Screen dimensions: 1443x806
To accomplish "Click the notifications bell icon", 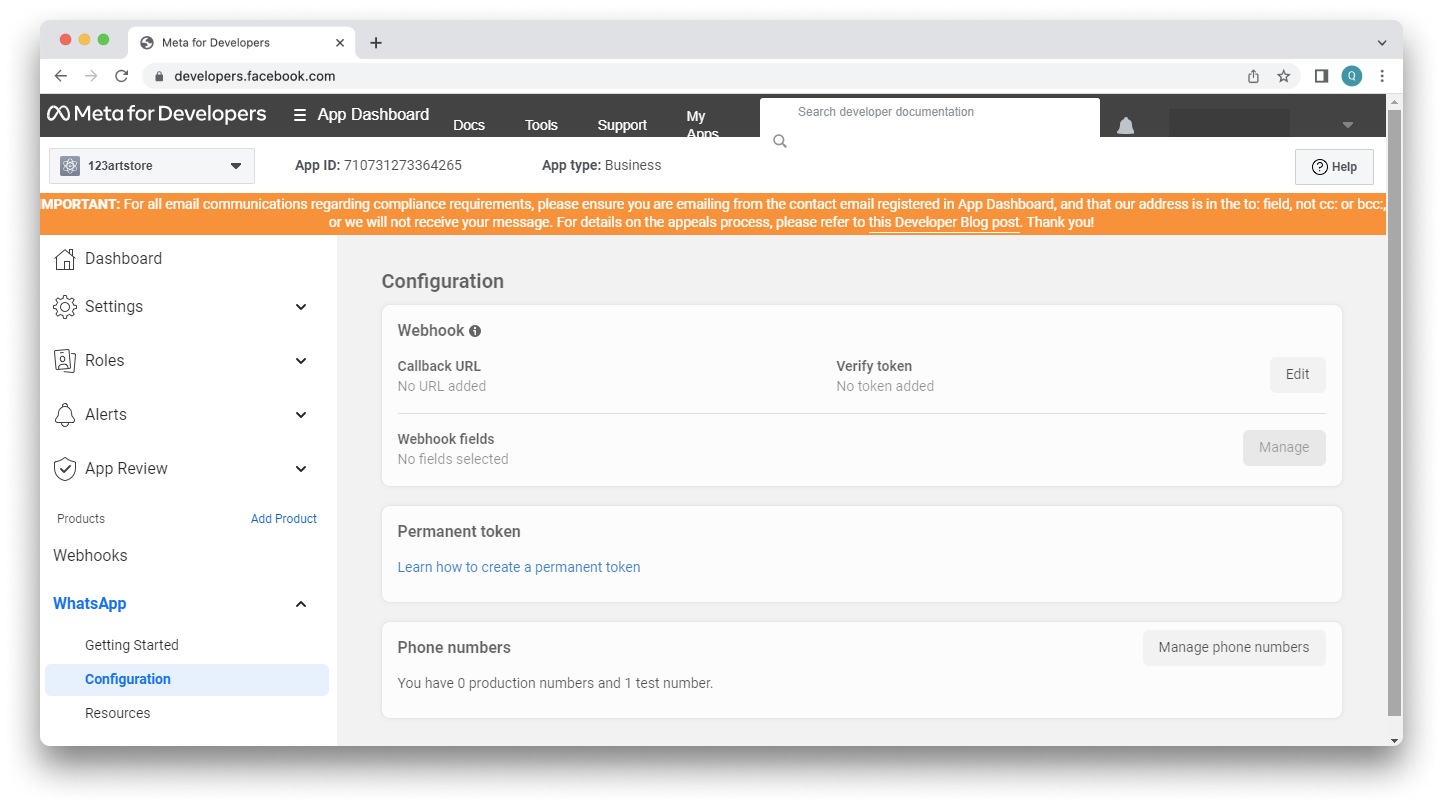I will [x=1125, y=125].
